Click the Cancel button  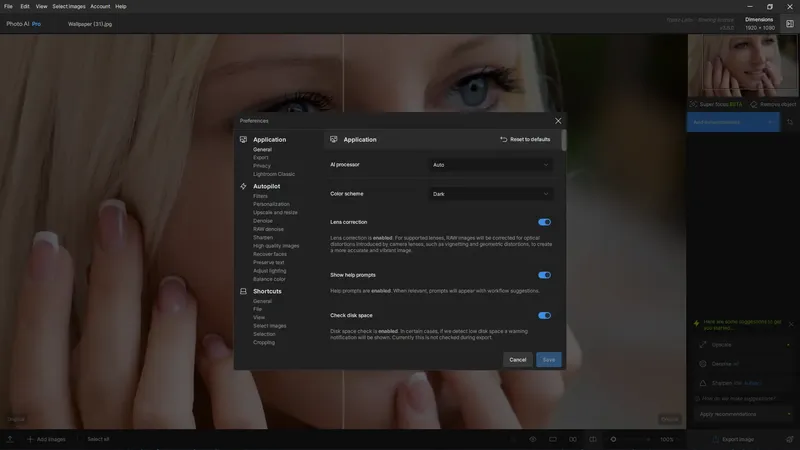click(x=517, y=360)
